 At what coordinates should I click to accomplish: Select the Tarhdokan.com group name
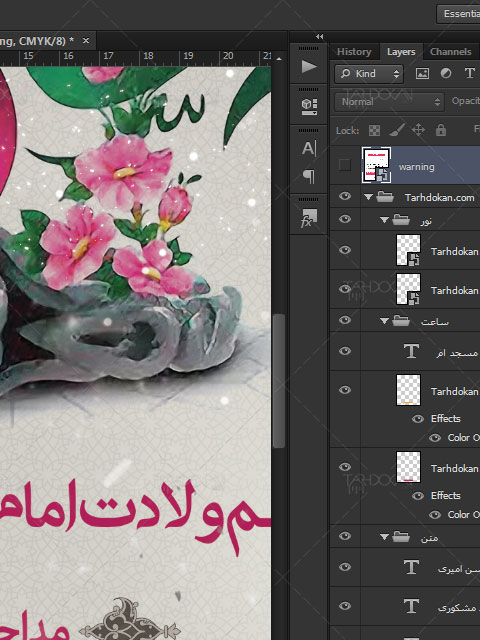(x=440, y=198)
